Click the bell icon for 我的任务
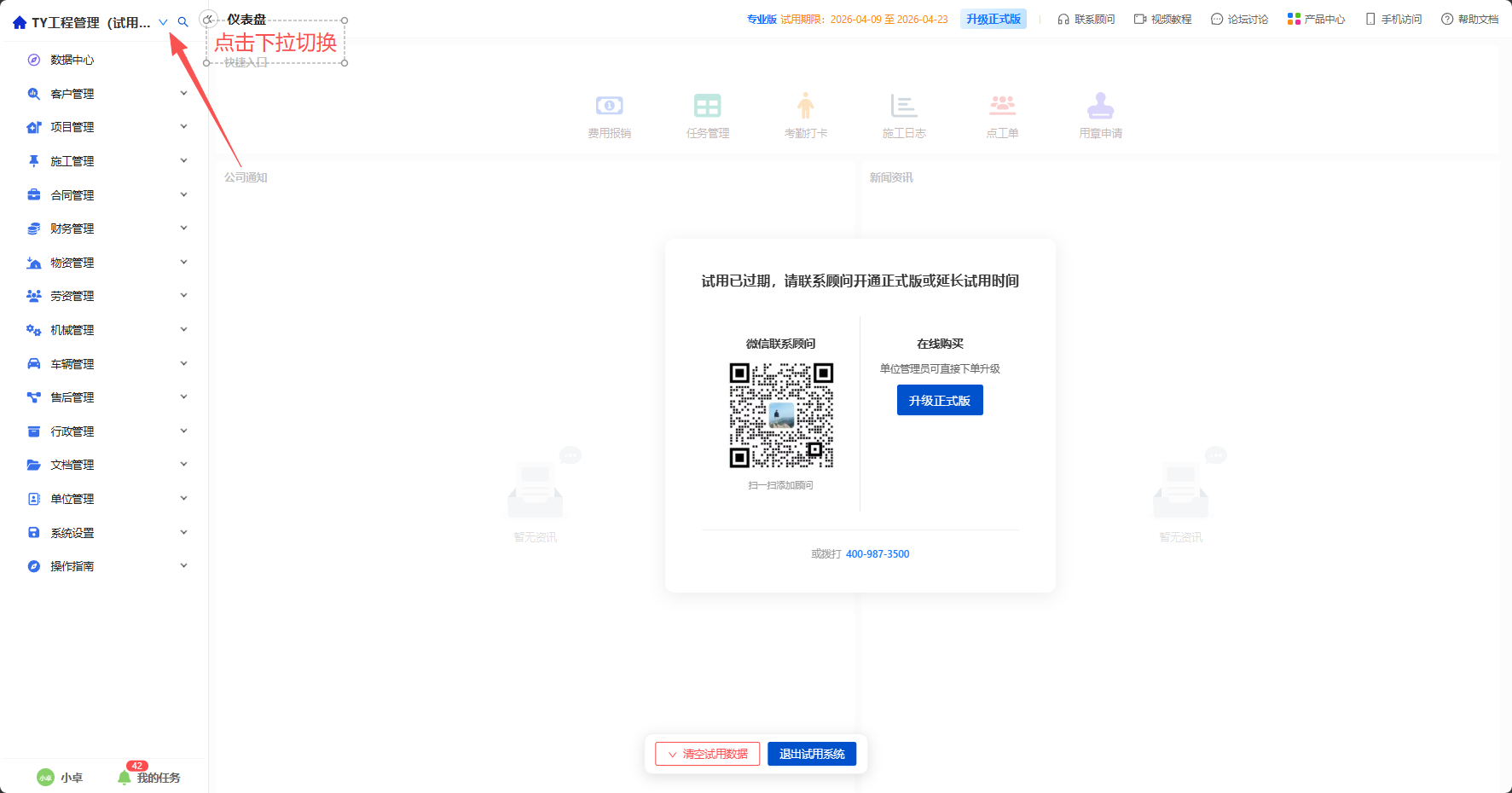This screenshot has height=793, width=1512. click(x=125, y=778)
